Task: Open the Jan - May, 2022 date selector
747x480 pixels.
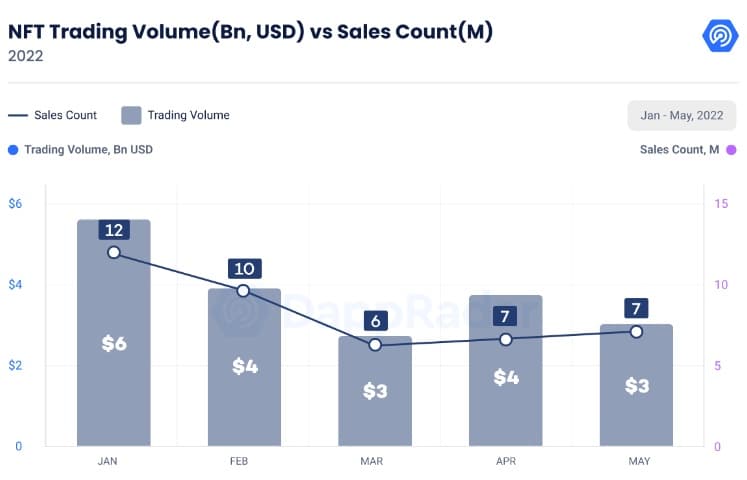Action: click(682, 115)
